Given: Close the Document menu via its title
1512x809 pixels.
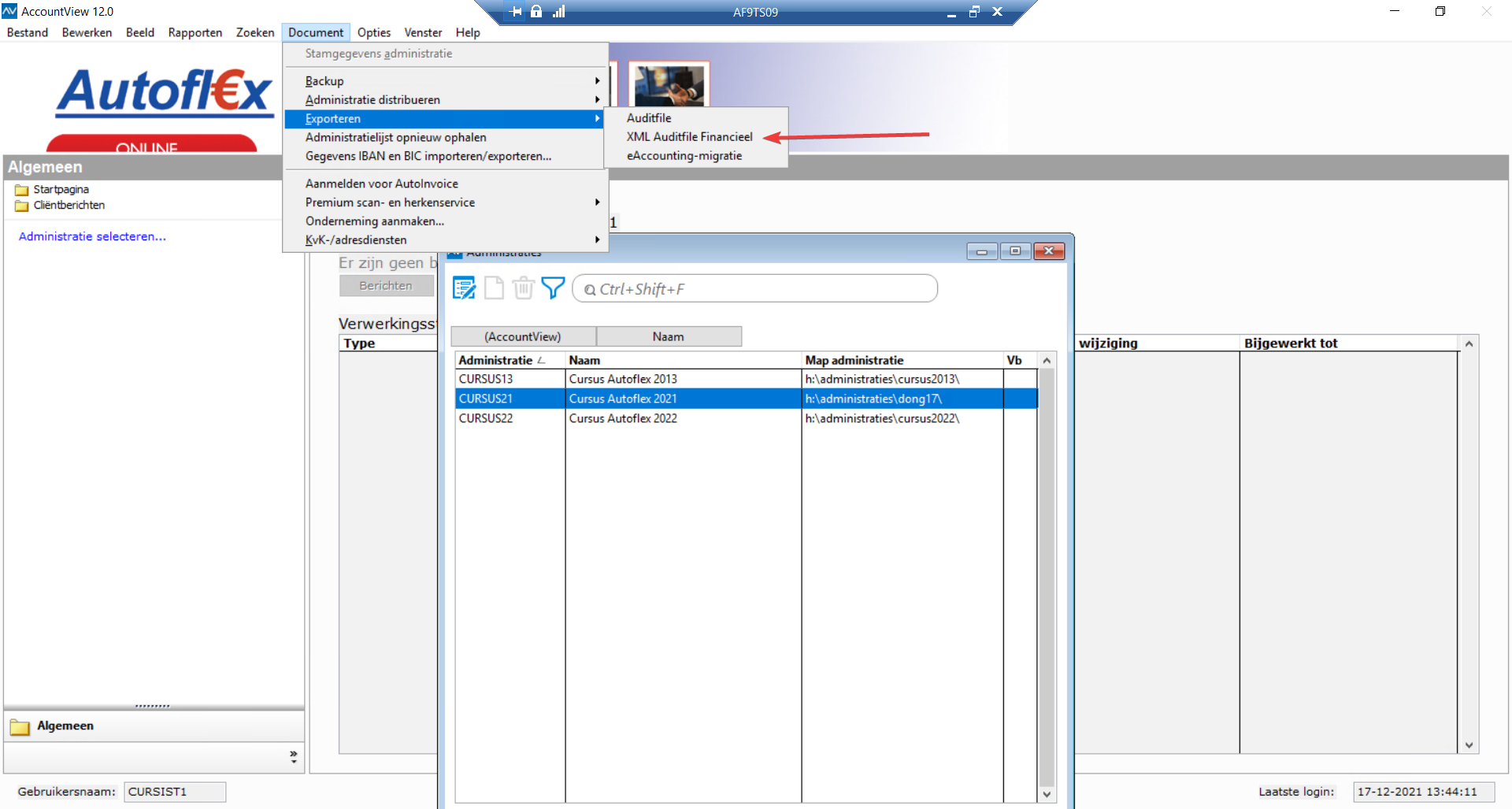Looking at the screenshot, I should pos(316,32).
